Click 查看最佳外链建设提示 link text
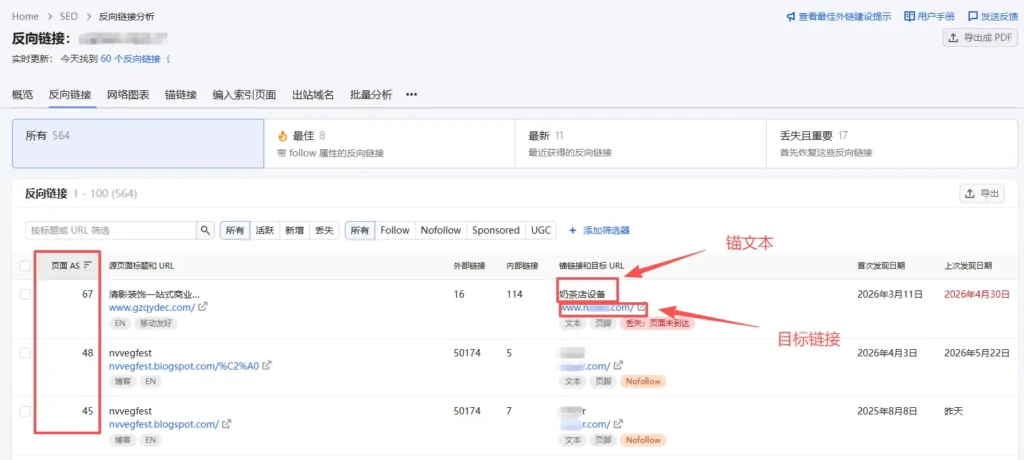This screenshot has width=1024, height=460. coord(845,16)
